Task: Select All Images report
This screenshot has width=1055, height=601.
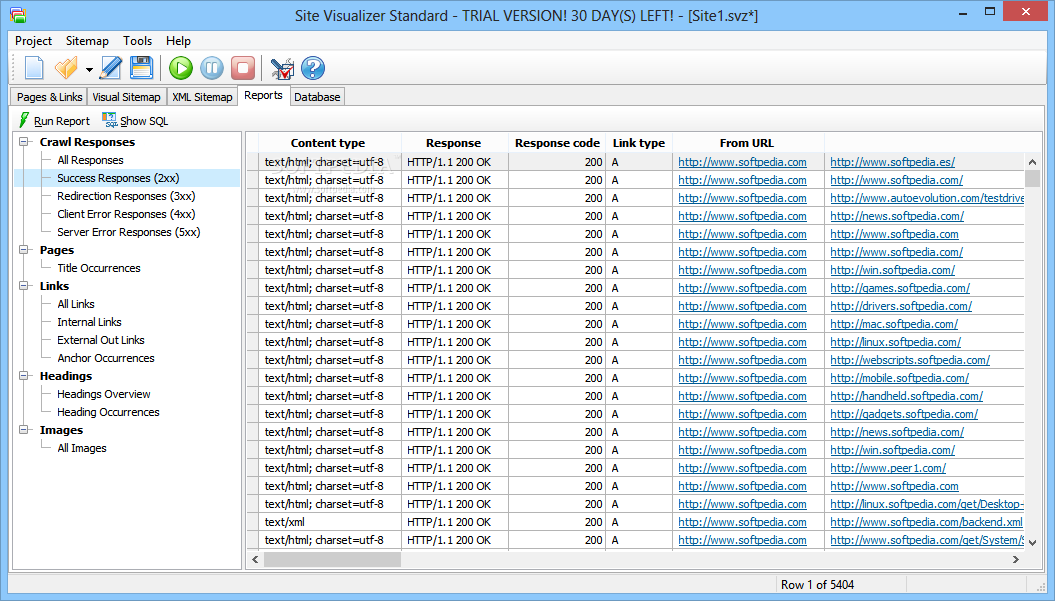Action: 81,448
